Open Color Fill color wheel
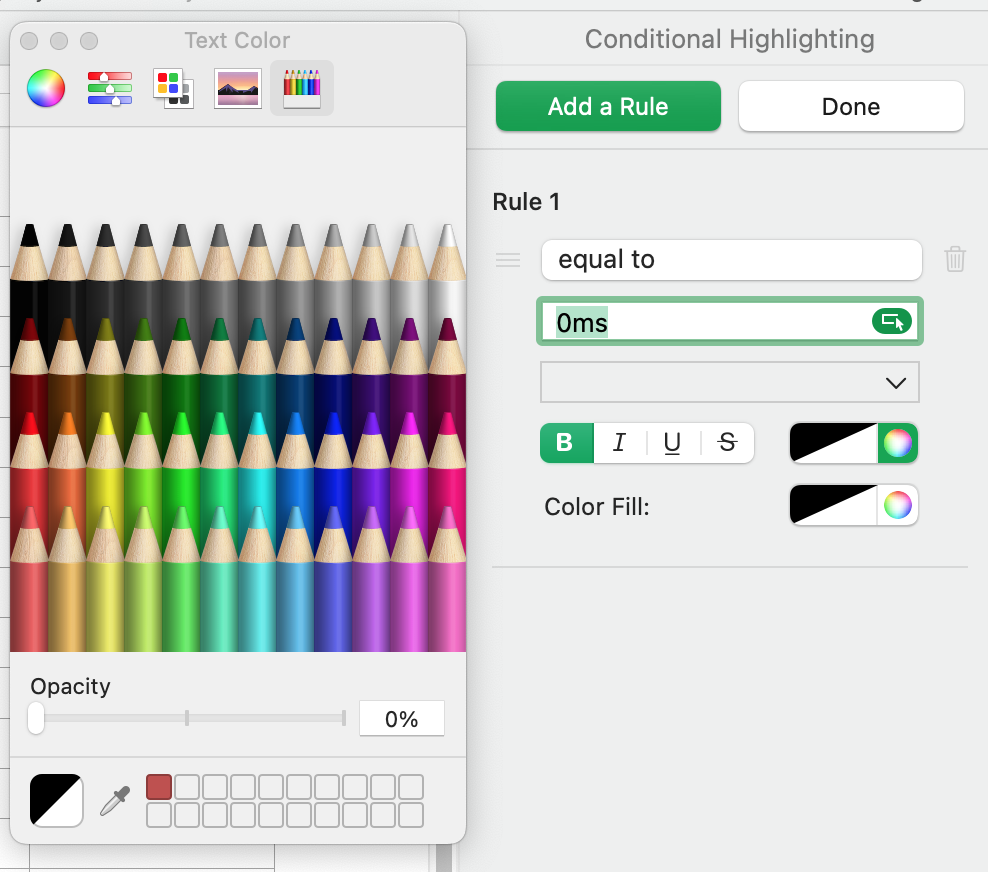988x872 pixels. point(897,505)
